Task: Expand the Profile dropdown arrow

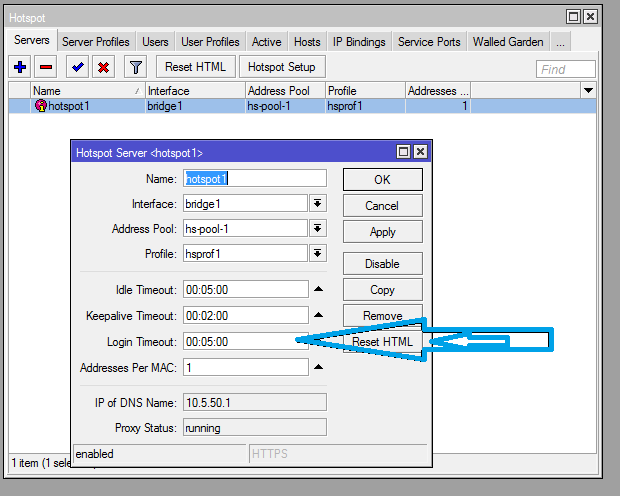Action: point(318,253)
